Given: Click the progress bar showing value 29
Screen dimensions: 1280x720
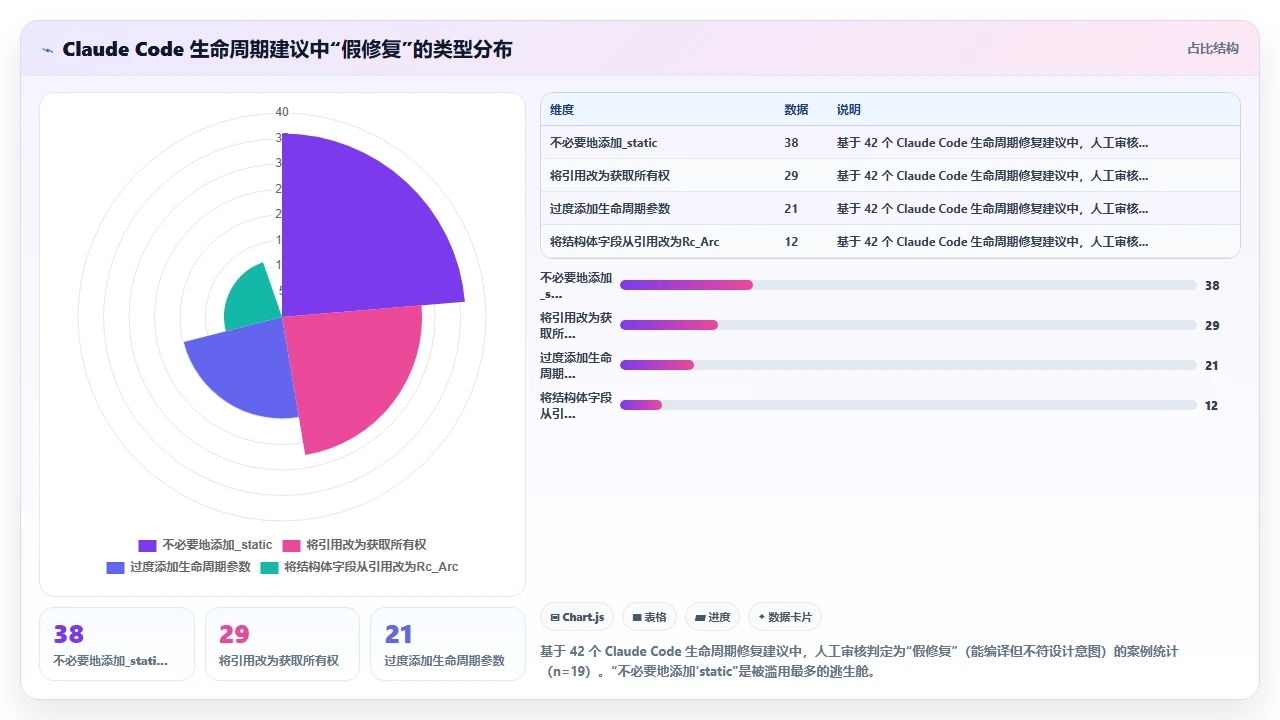Looking at the screenshot, I should (x=908, y=325).
